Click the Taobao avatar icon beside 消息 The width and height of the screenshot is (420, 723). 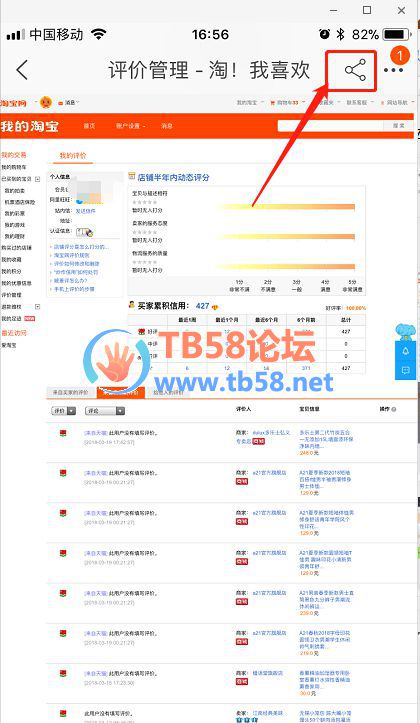click(x=46, y=102)
